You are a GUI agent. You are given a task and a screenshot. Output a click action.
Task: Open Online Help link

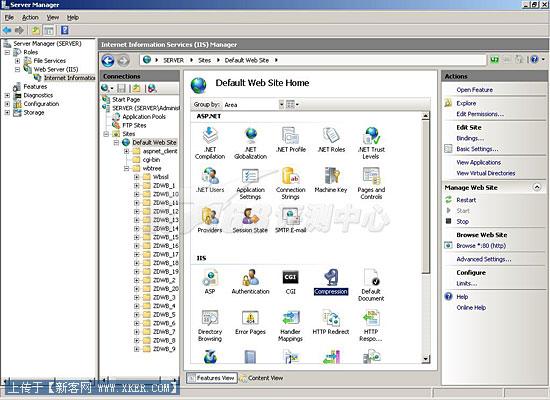coord(471,308)
